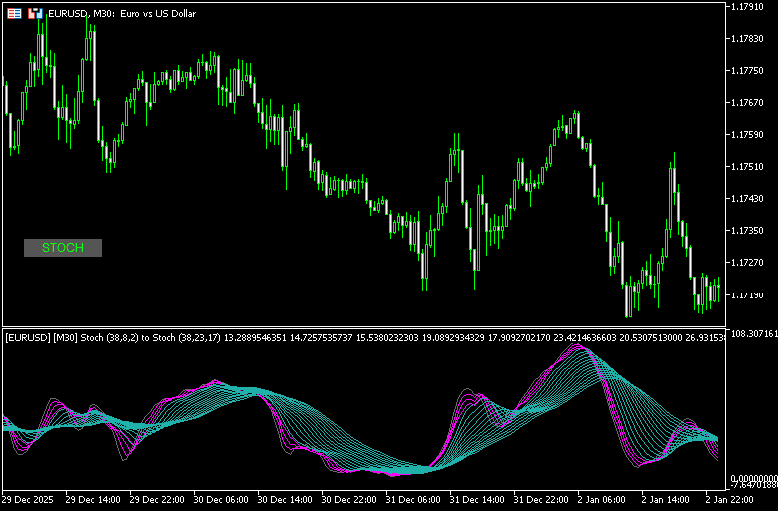This screenshot has height=511, width=778.
Task: Click the 29 Dec 2025 date label
Action: [30, 498]
